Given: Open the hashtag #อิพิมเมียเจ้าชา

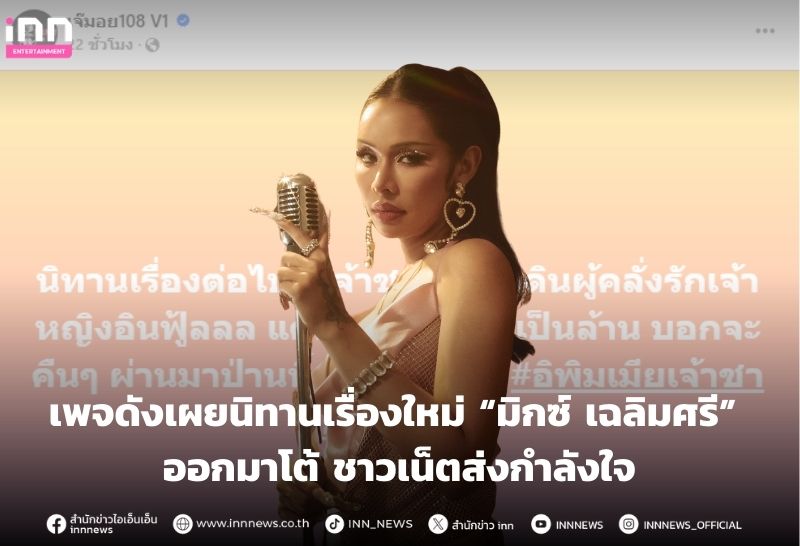Looking at the screenshot, I should pyautogui.click(x=638, y=377).
